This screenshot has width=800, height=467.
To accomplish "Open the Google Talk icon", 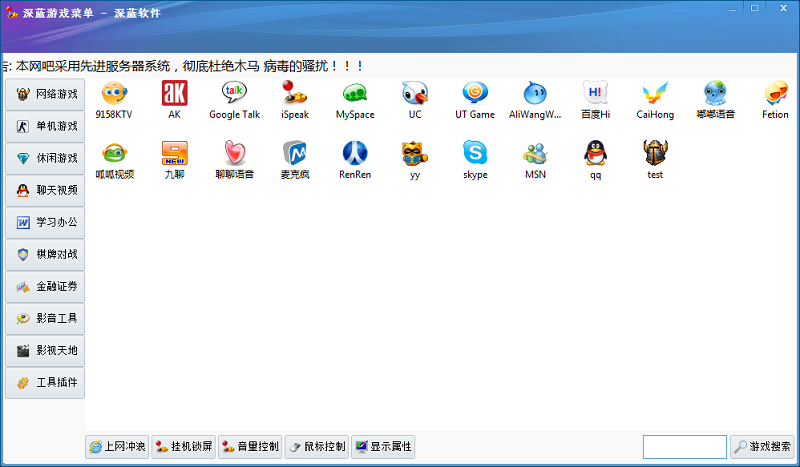I will [x=234, y=95].
